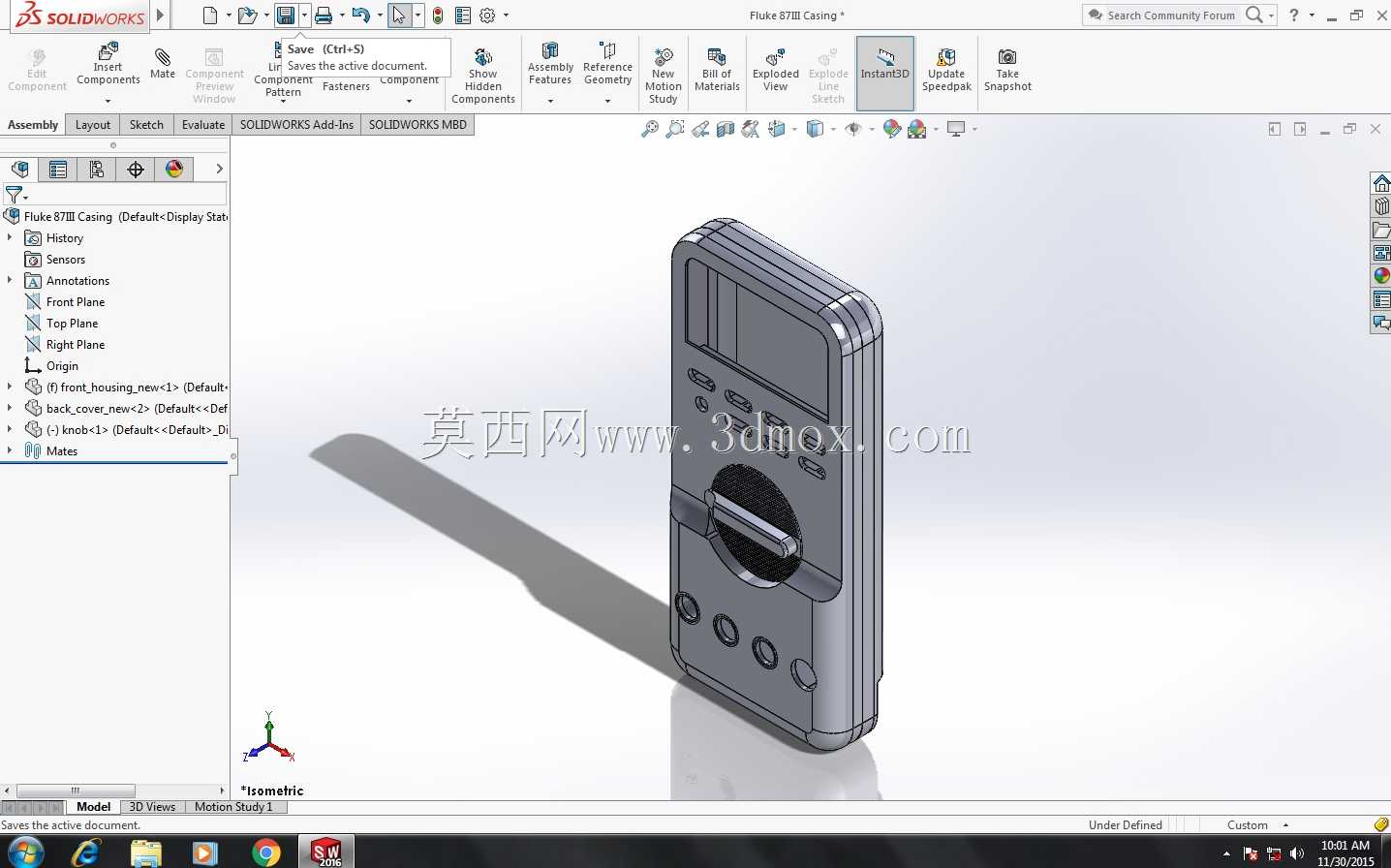Viewport: 1391px width, 868px height.
Task: Click Insert Components tool
Action: pos(108,68)
